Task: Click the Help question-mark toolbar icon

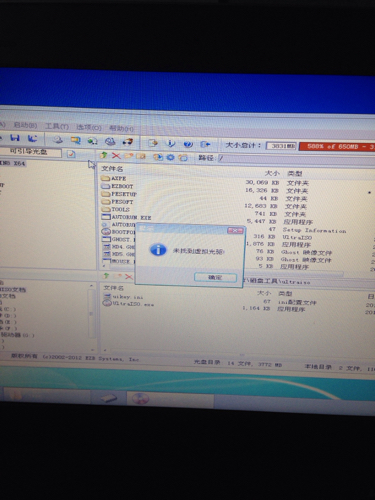Action: pos(188,144)
